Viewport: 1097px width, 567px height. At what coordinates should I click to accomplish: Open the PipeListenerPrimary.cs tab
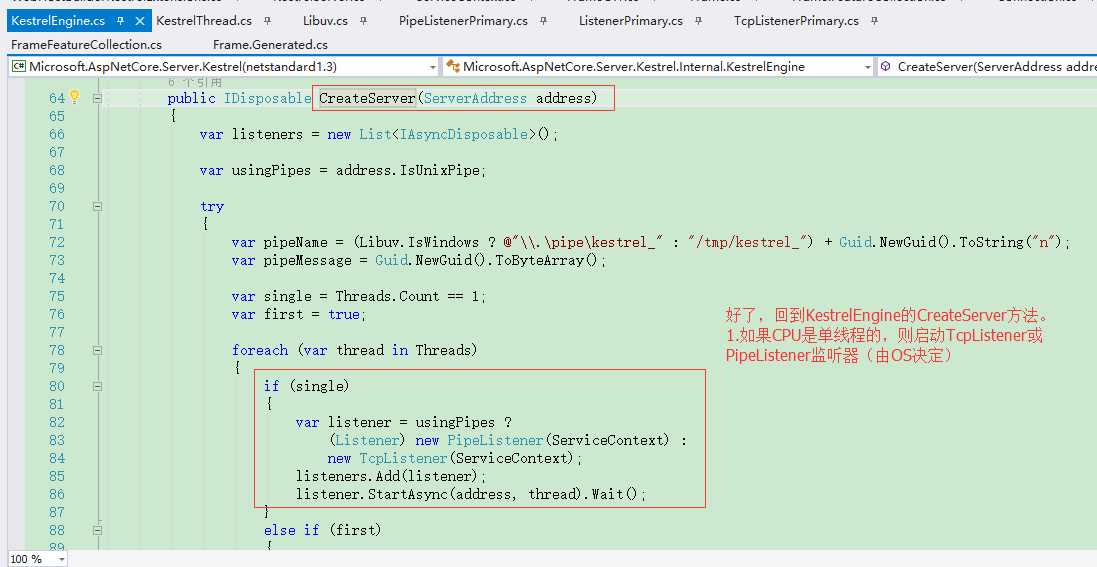pyautogui.click(x=463, y=21)
